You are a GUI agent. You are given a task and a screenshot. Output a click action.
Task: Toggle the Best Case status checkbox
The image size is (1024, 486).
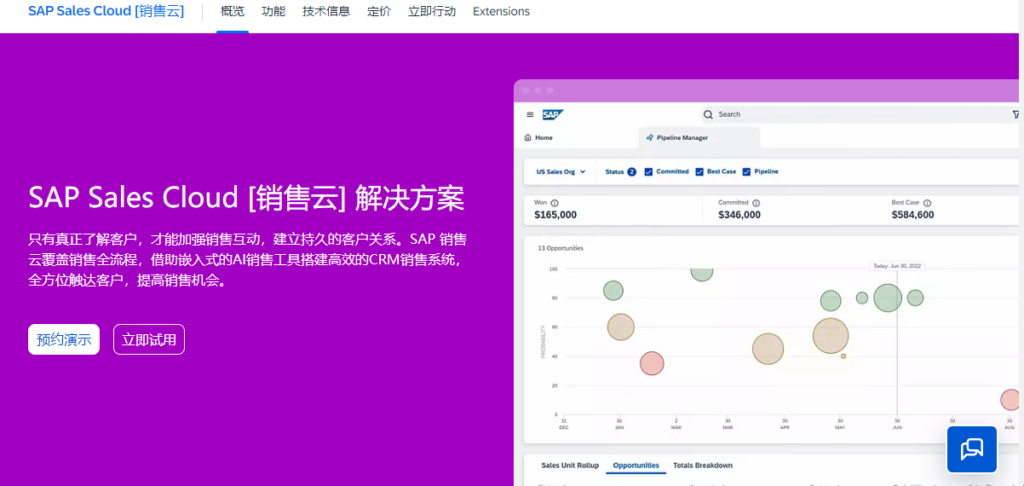tap(699, 172)
